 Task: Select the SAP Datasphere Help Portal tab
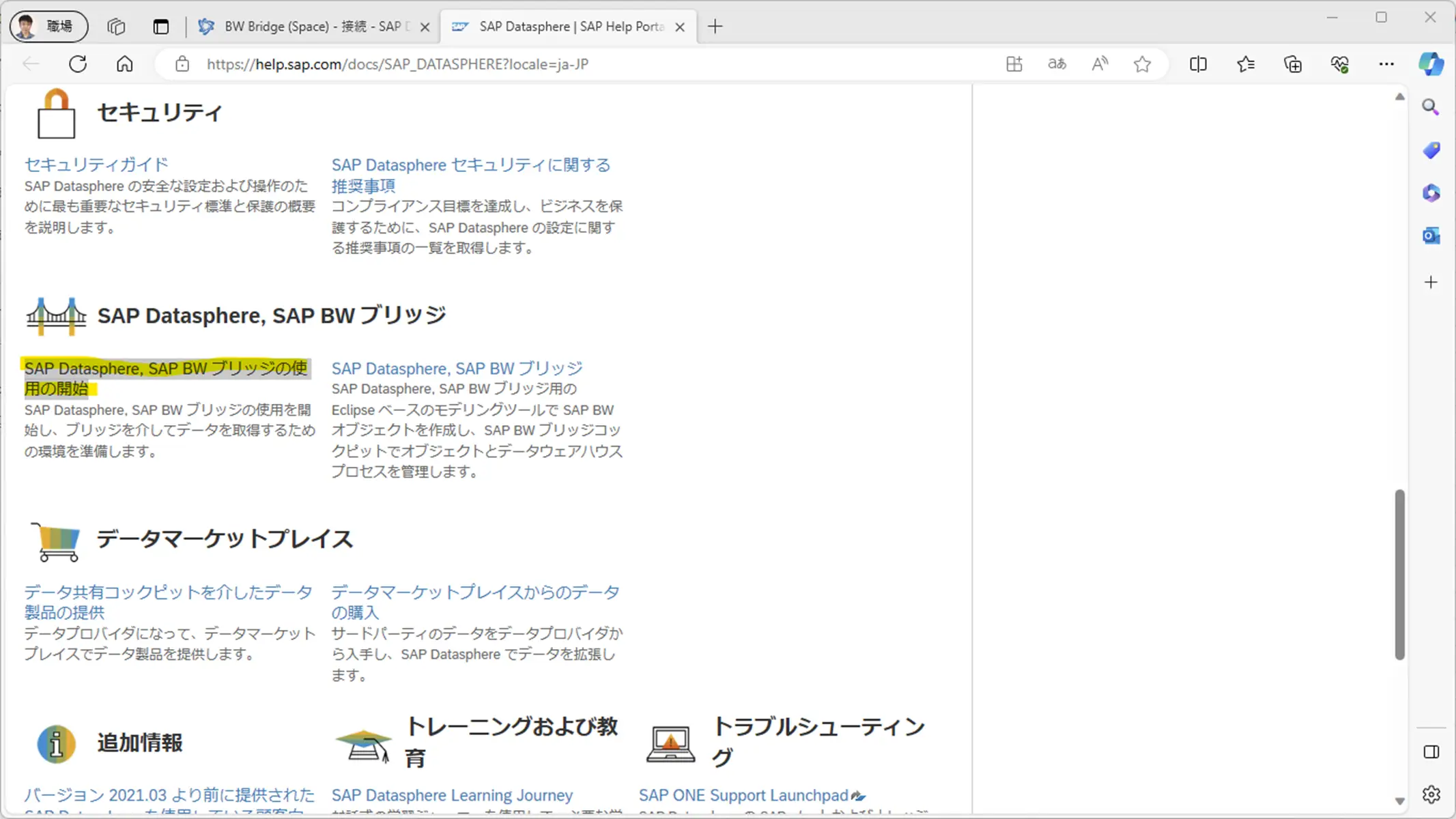tap(569, 27)
